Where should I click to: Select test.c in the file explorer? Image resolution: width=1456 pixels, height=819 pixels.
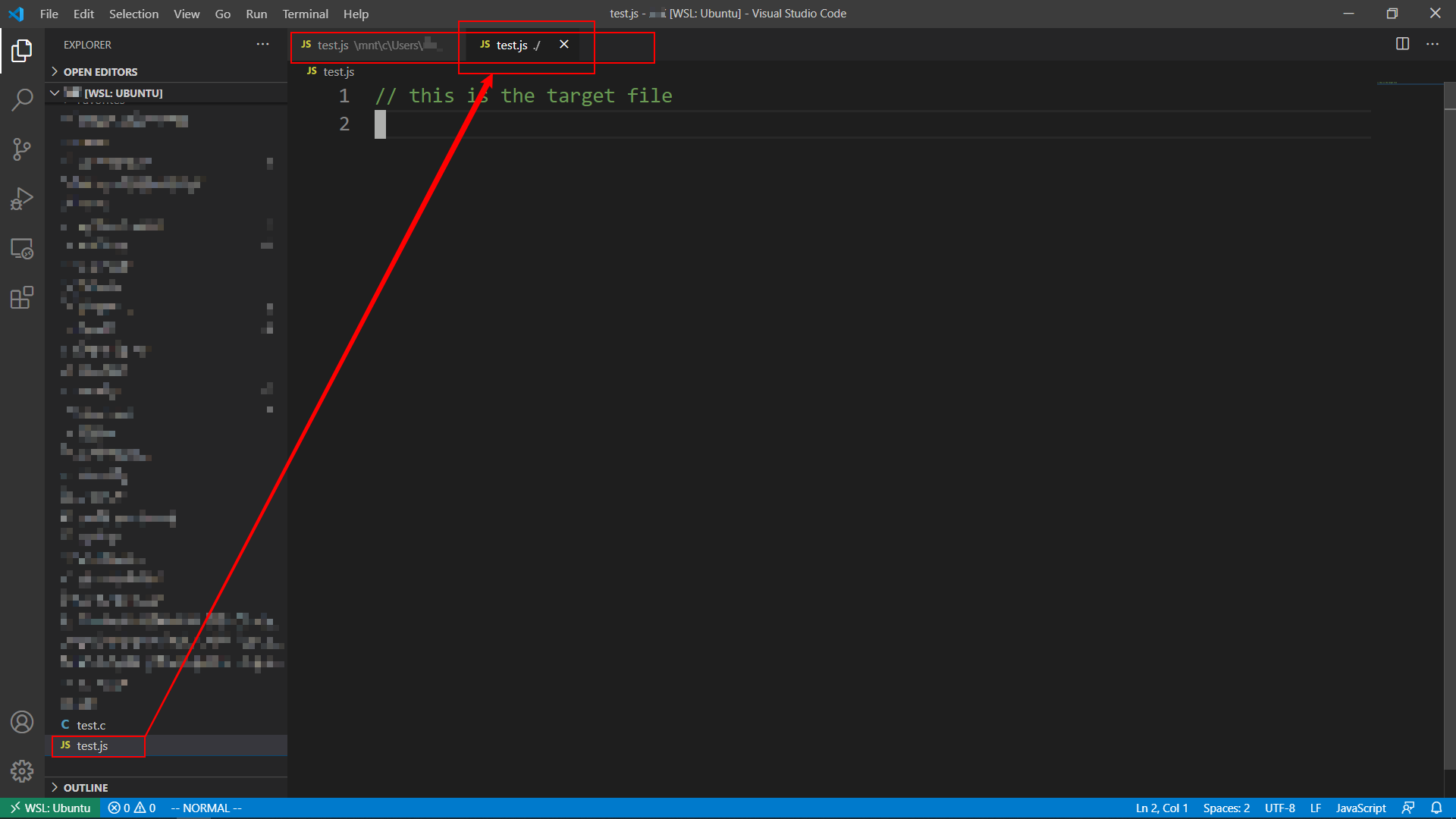coord(89,725)
